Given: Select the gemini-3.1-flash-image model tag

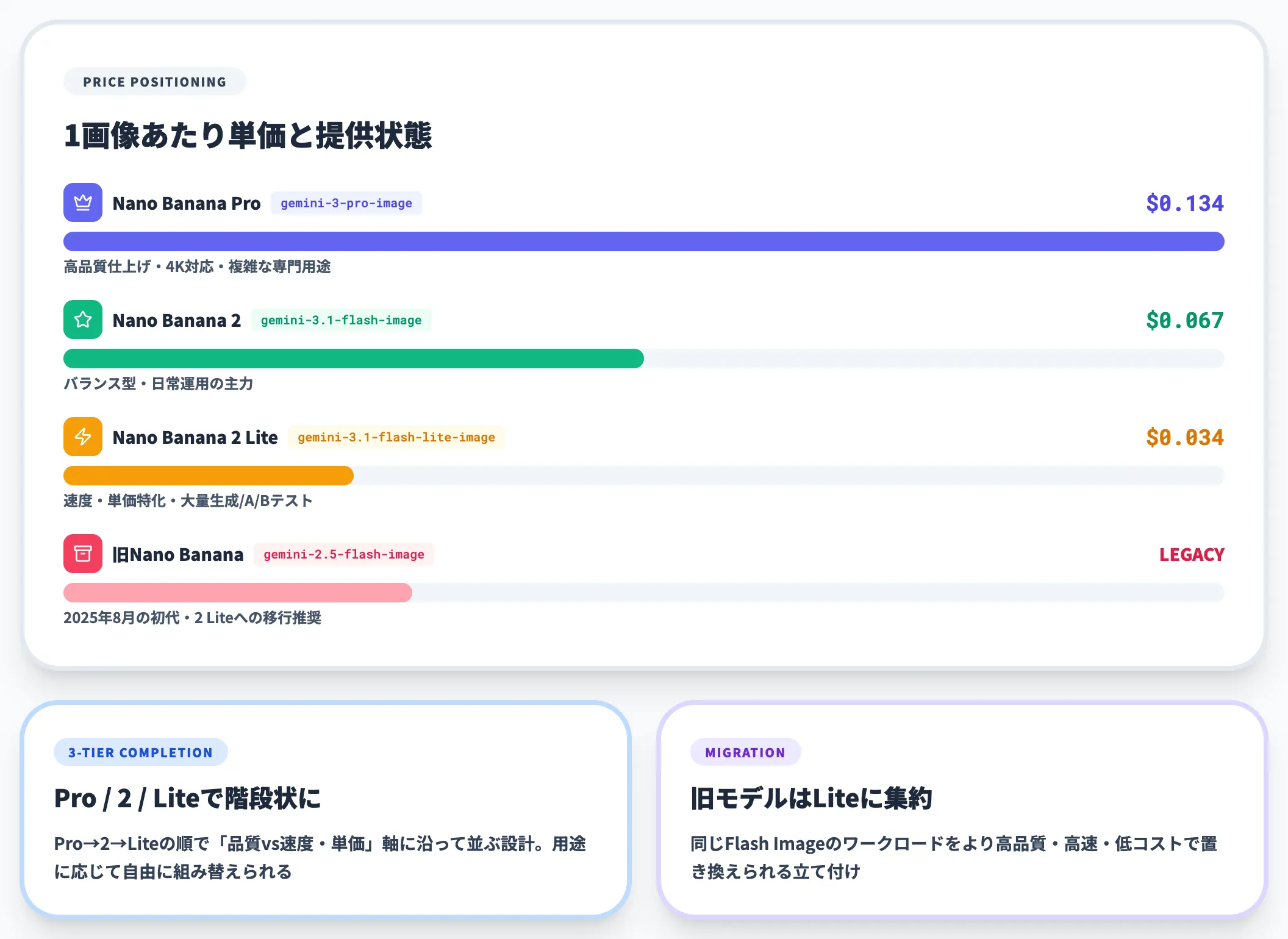Looking at the screenshot, I should (342, 320).
